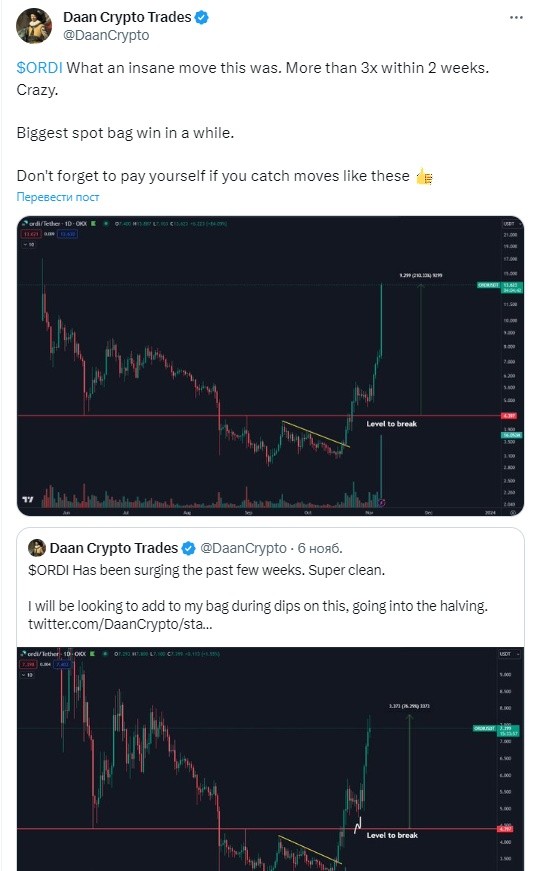The image size is (540, 871).
Task: Click the @DaanCrypto handle in quoted post
Action: coord(243,548)
